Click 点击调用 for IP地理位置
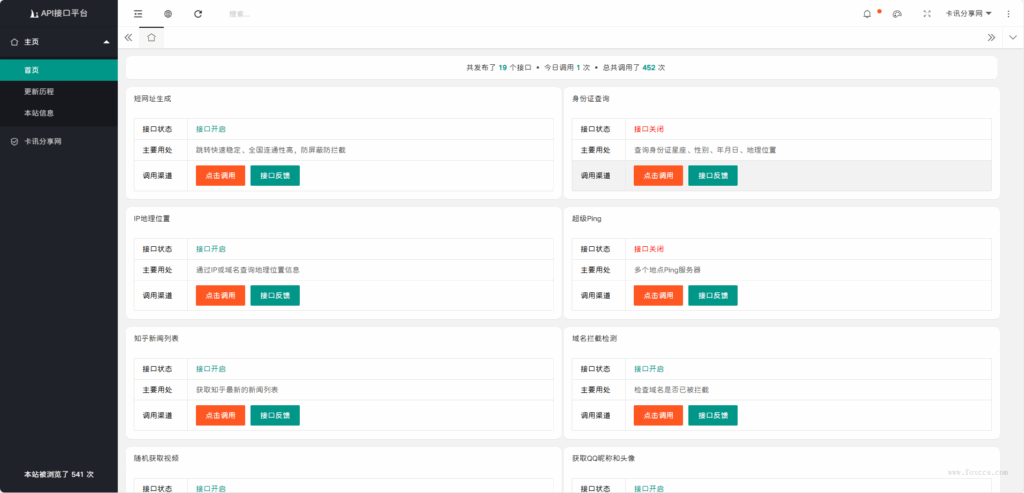The width and height of the screenshot is (1024, 493). point(220,295)
